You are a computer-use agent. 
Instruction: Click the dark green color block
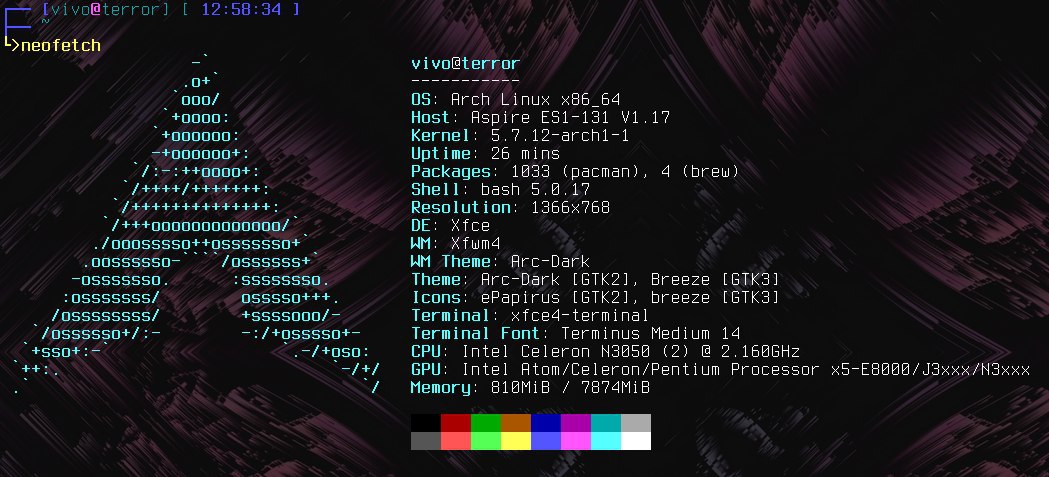[x=486, y=423]
